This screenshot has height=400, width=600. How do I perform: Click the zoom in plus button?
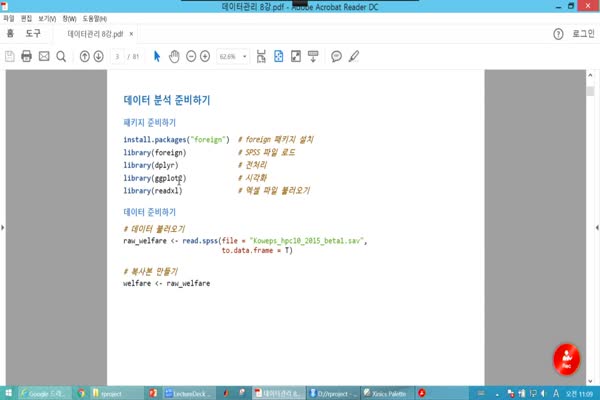205,56
